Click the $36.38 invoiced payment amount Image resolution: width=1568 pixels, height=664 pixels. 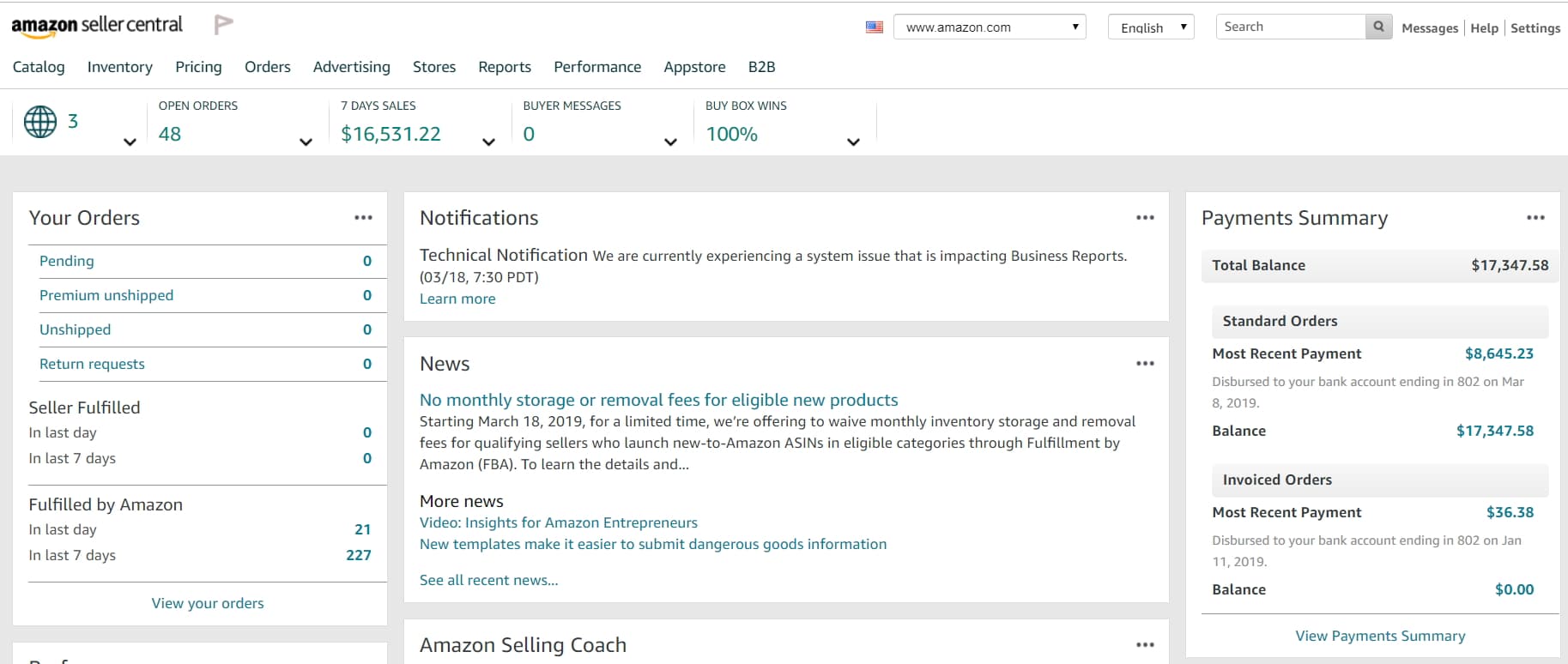[x=1510, y=512]
